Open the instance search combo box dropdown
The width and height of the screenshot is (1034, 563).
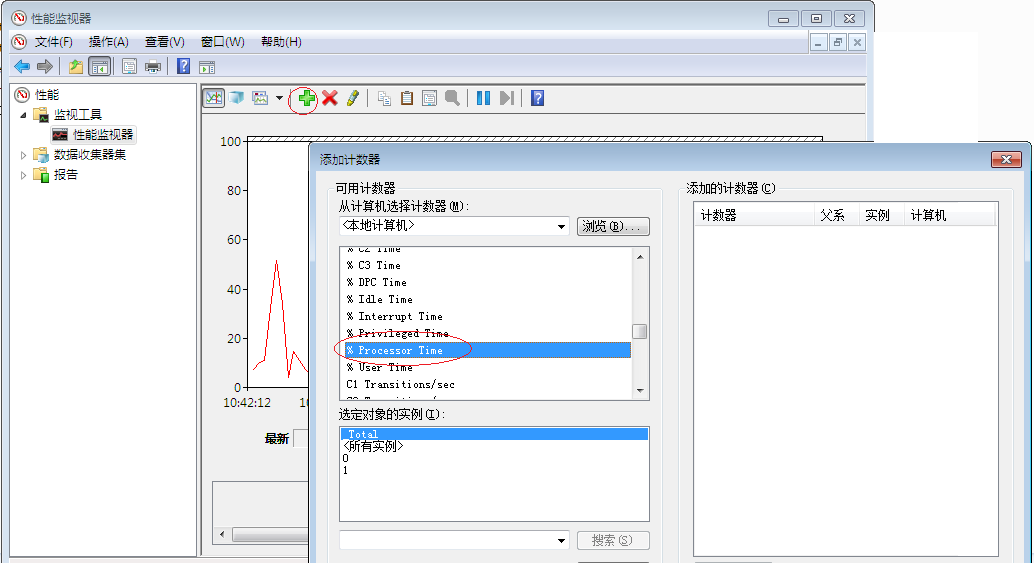click(561, 541)
